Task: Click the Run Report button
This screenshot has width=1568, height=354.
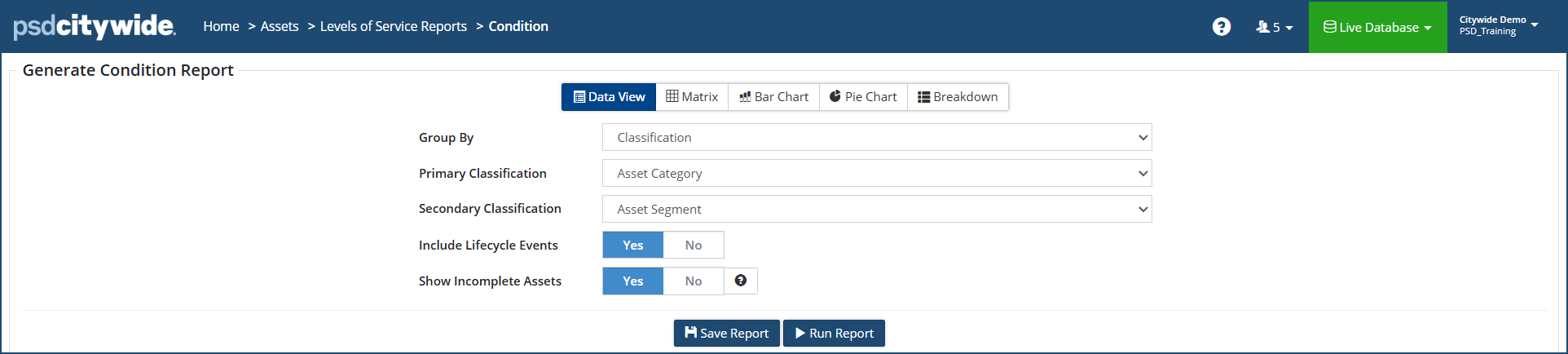Action: coord(834,333)
